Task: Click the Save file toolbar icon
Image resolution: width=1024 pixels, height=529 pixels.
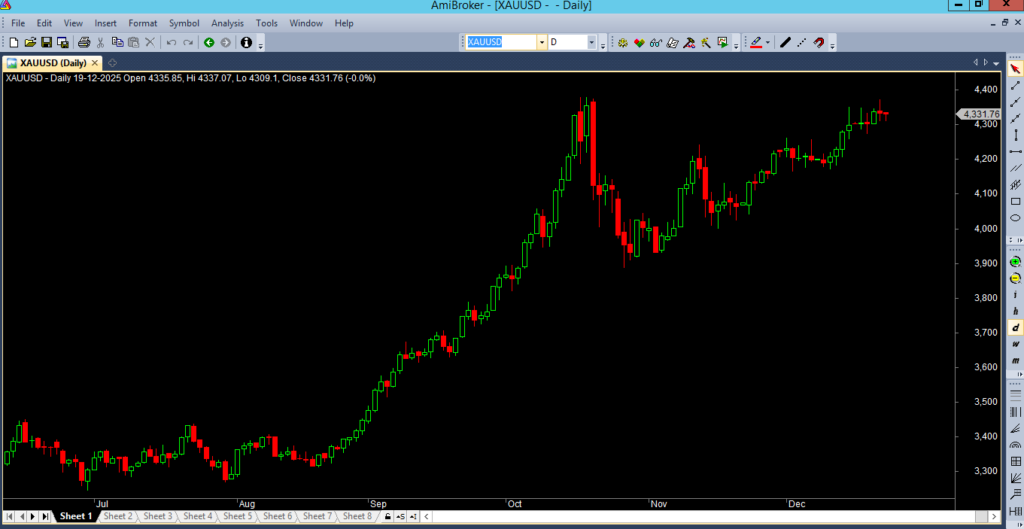Action: (47, 42)
